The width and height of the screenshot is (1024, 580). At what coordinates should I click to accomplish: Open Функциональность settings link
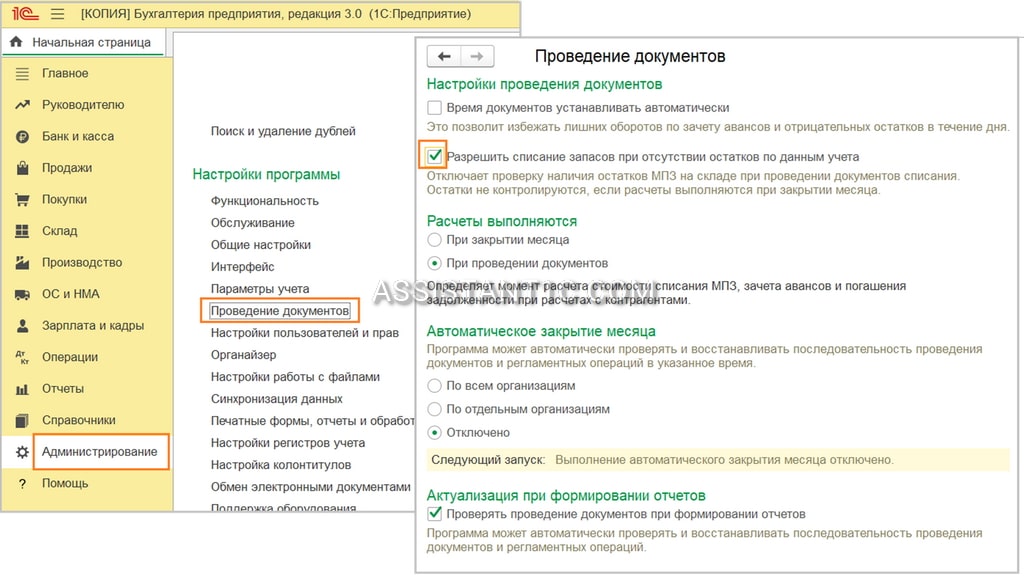pos(264,201)
